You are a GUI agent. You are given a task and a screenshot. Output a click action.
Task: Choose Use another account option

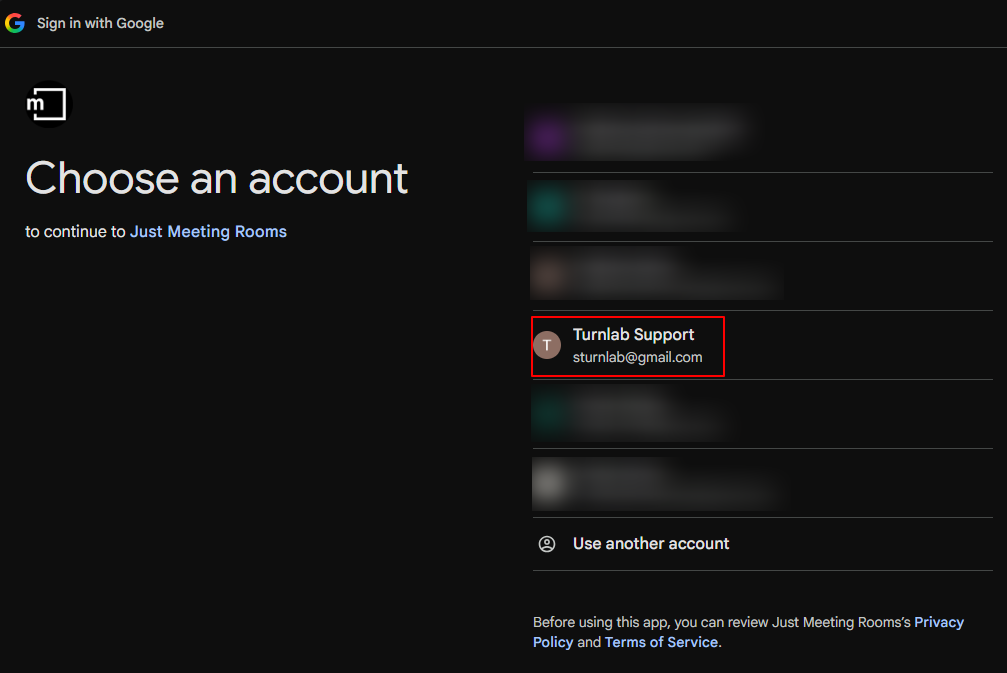click(x=762, y=544)
